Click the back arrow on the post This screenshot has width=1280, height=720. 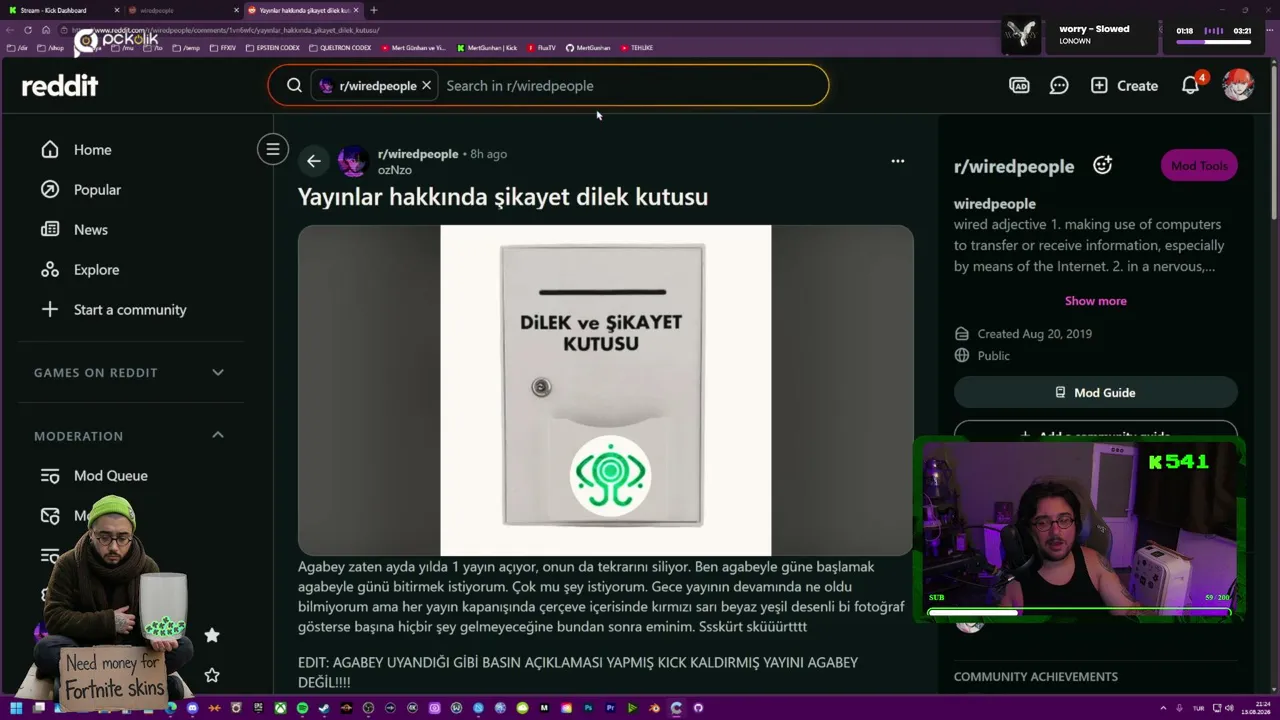click(314, 161)
